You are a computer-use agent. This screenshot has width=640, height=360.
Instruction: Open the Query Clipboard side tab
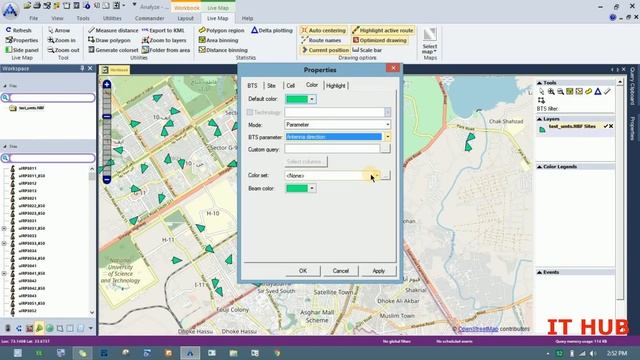pos(632,86)
